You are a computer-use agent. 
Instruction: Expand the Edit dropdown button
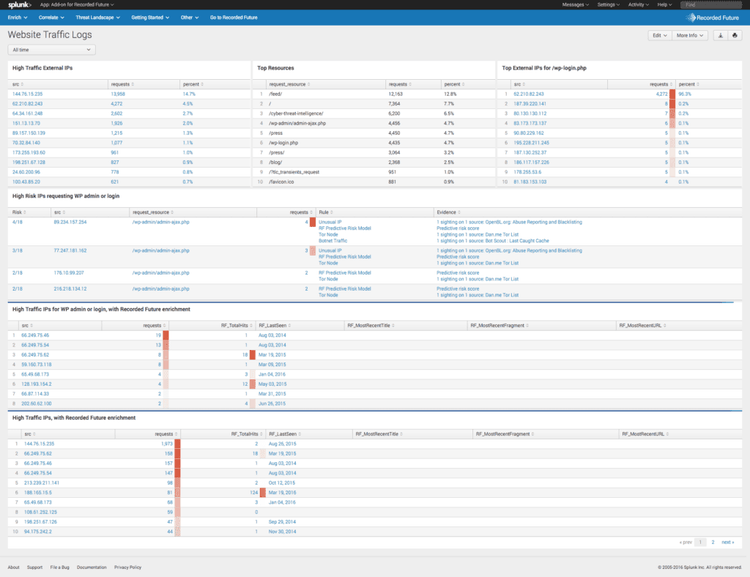click(659, 35)
